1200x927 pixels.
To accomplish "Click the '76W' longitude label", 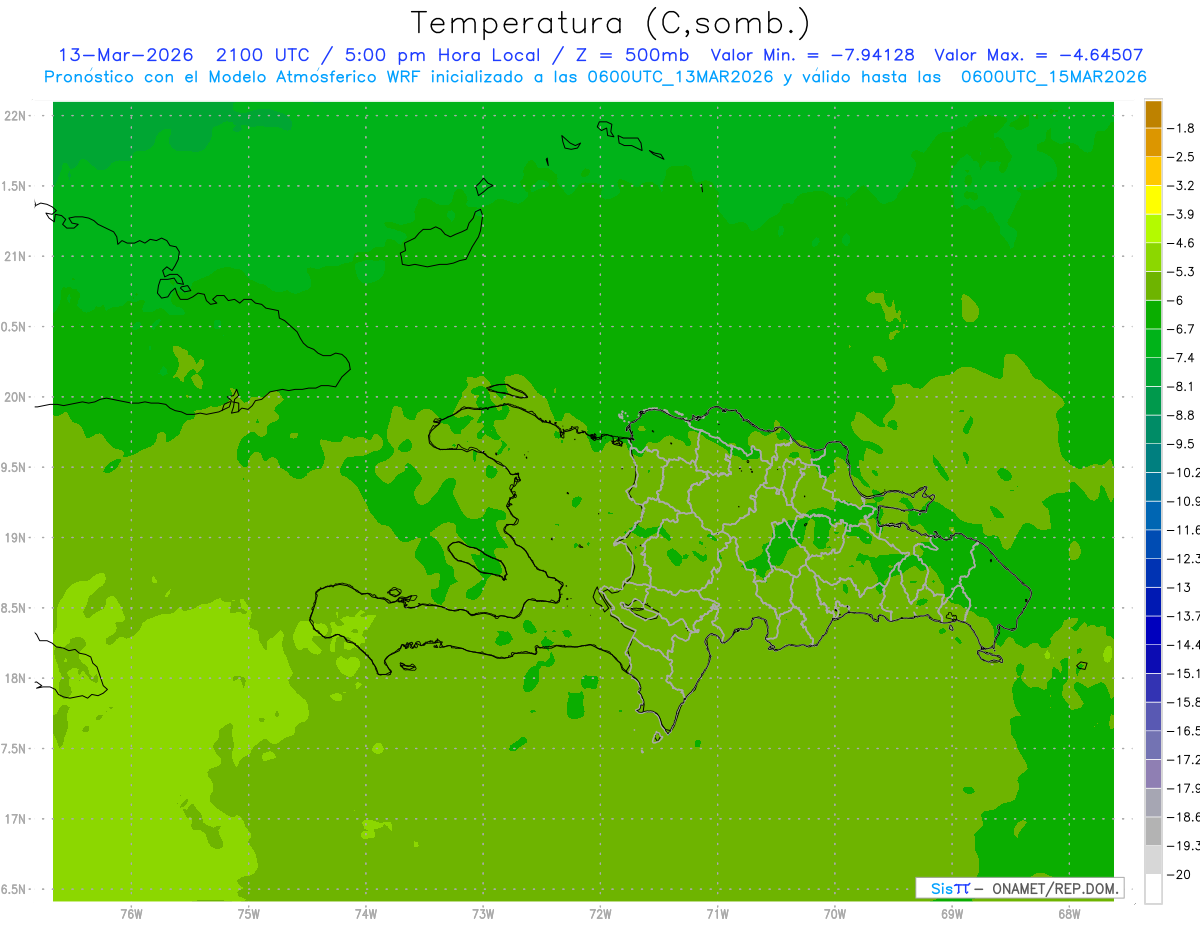I will click(x=131, y=914).
